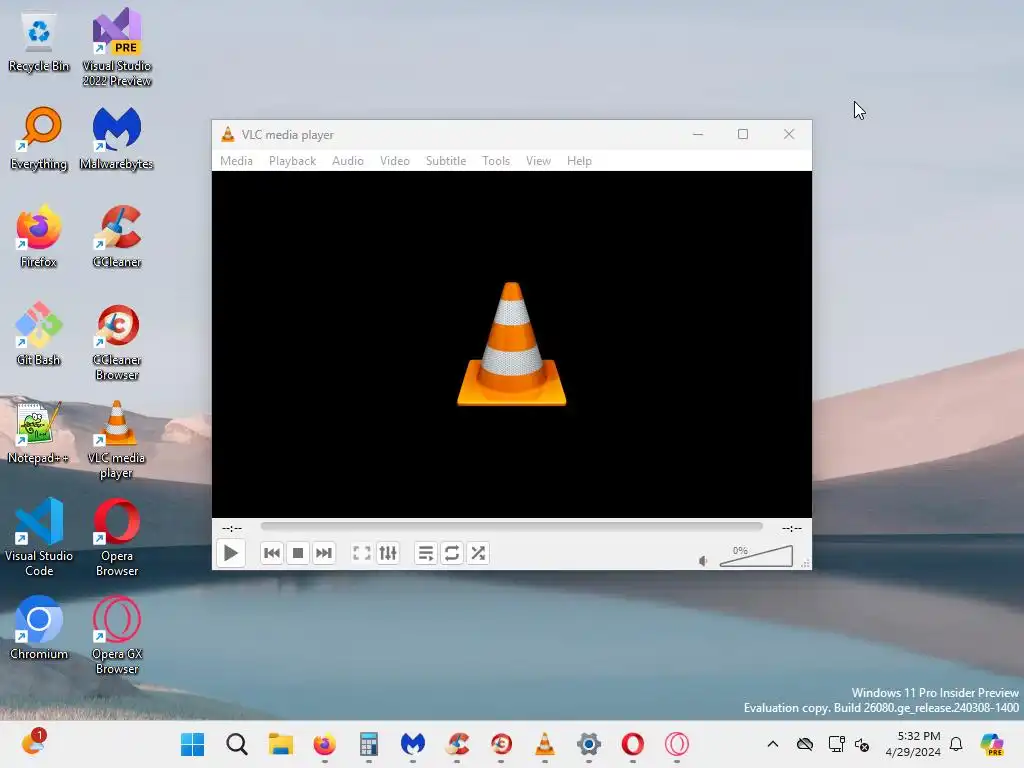The image size is (1024, 768).
Task: Open the Windows Start menu
Action: [x=193, y=744]
